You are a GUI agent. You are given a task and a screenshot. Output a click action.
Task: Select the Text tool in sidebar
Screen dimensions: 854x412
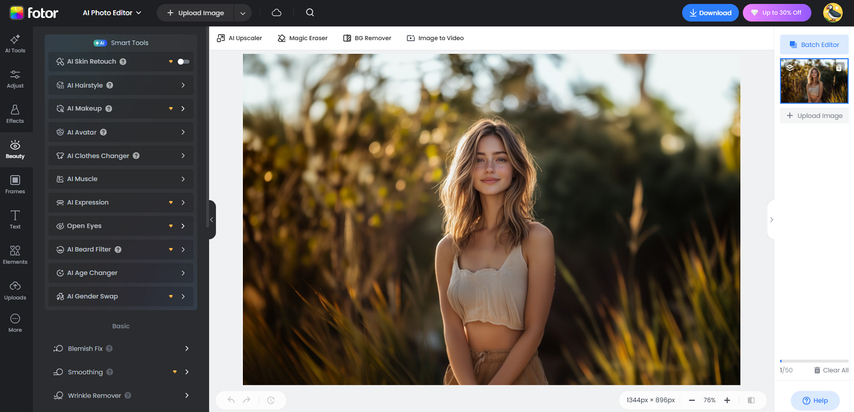[x=15, y=219]
